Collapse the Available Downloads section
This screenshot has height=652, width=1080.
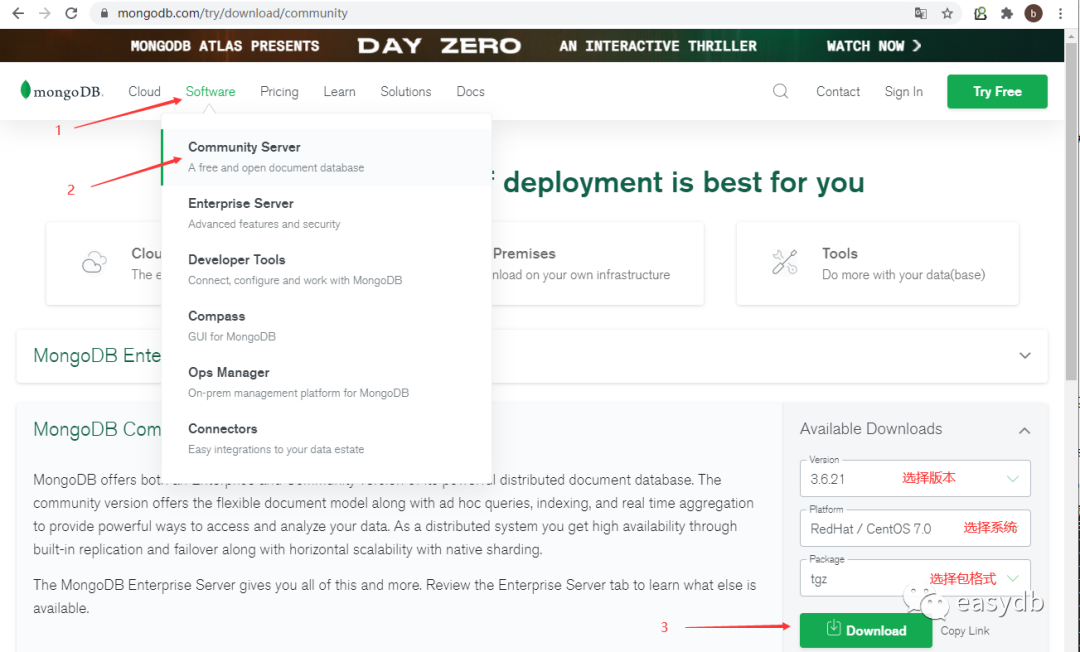coord(1025,430)
